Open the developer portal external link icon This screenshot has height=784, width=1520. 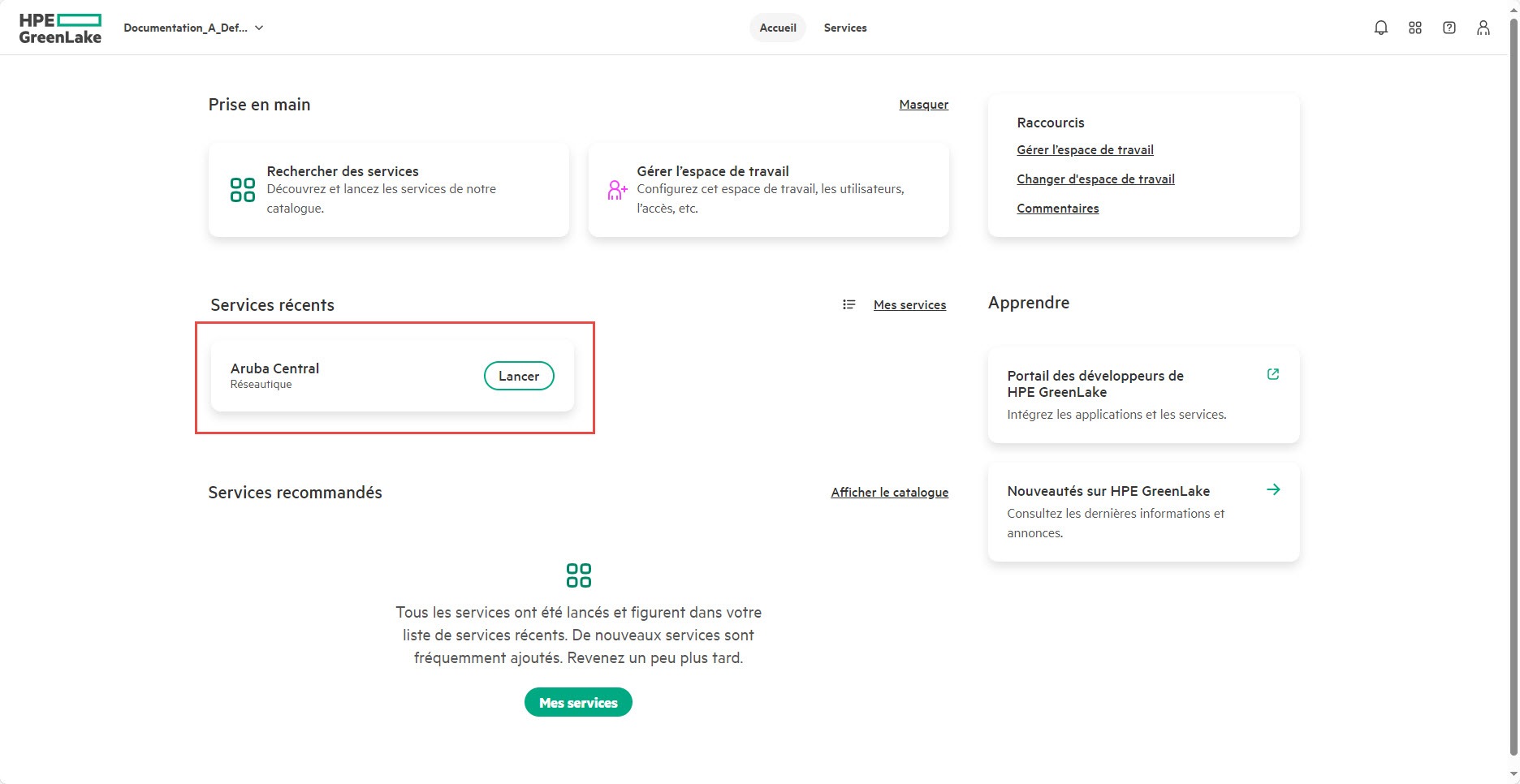pyautogui.click(x=1272, y=373)
